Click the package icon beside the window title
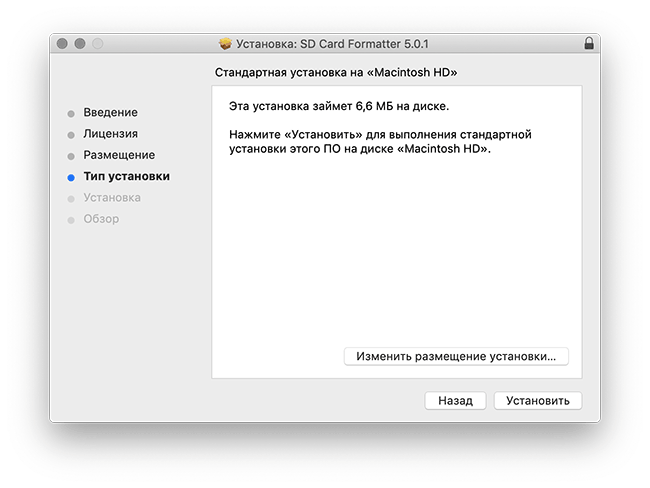The height and width of the screenshot is (488, 650). pos(226,44)
